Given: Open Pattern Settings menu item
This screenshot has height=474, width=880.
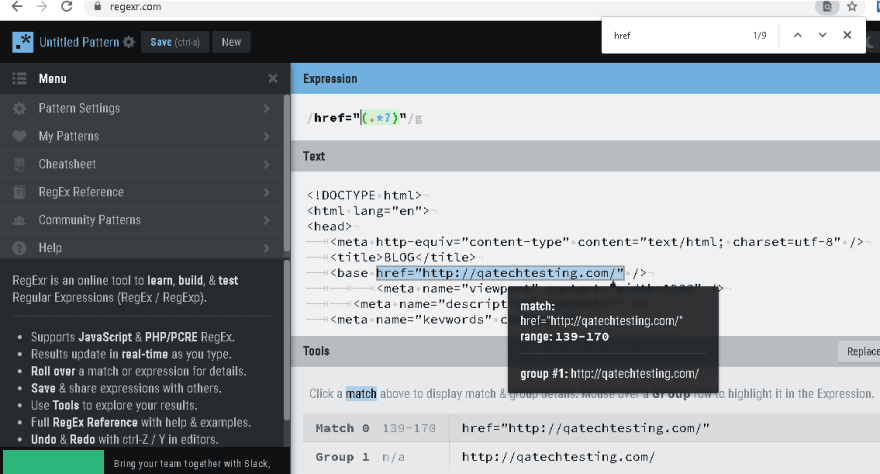Looking at the screenshot, I should click(141, 108).
